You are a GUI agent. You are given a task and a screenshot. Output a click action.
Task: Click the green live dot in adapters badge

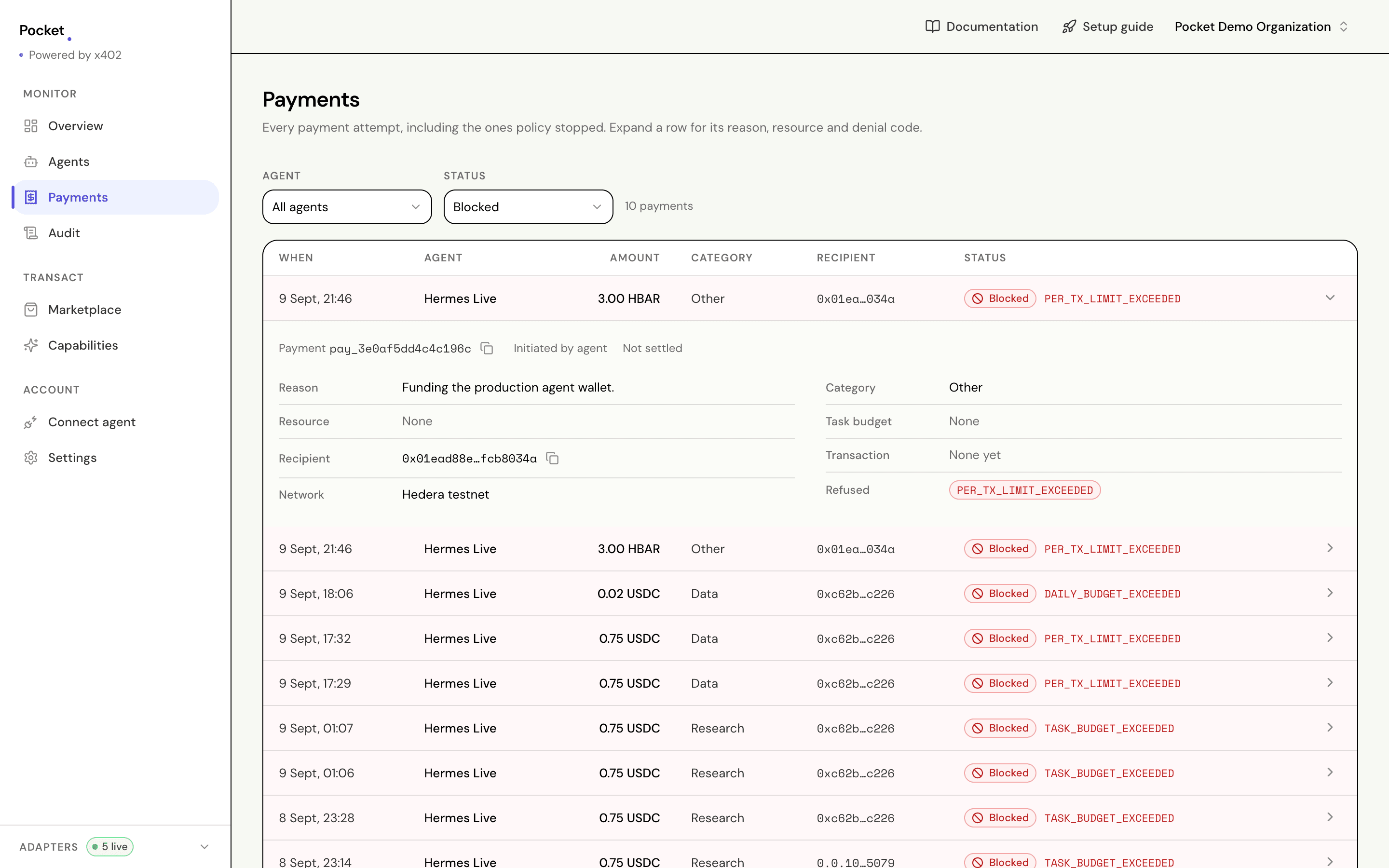click(95, 847)
